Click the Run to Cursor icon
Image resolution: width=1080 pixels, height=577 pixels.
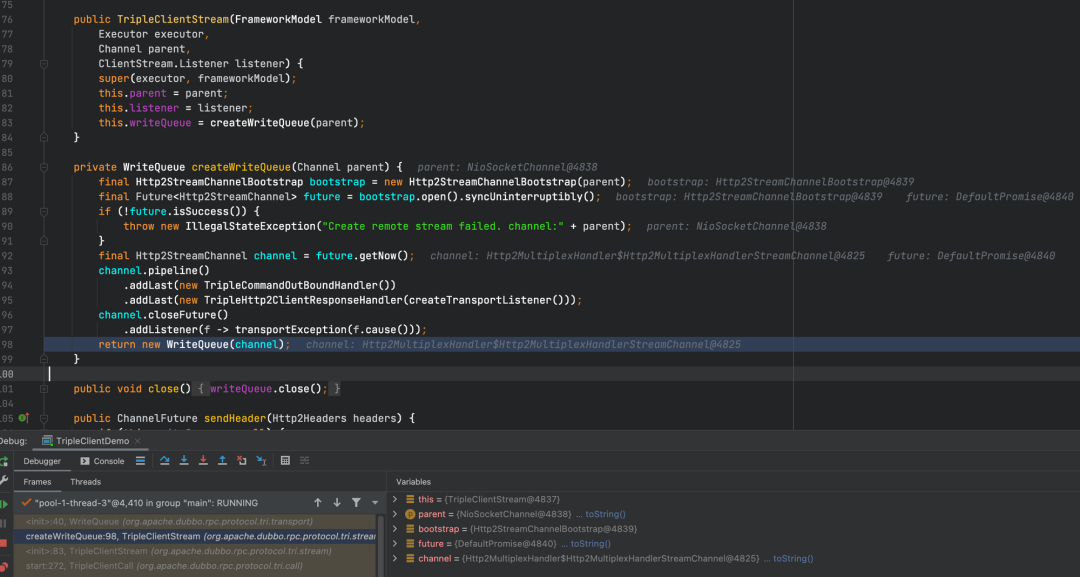point(261,461)
